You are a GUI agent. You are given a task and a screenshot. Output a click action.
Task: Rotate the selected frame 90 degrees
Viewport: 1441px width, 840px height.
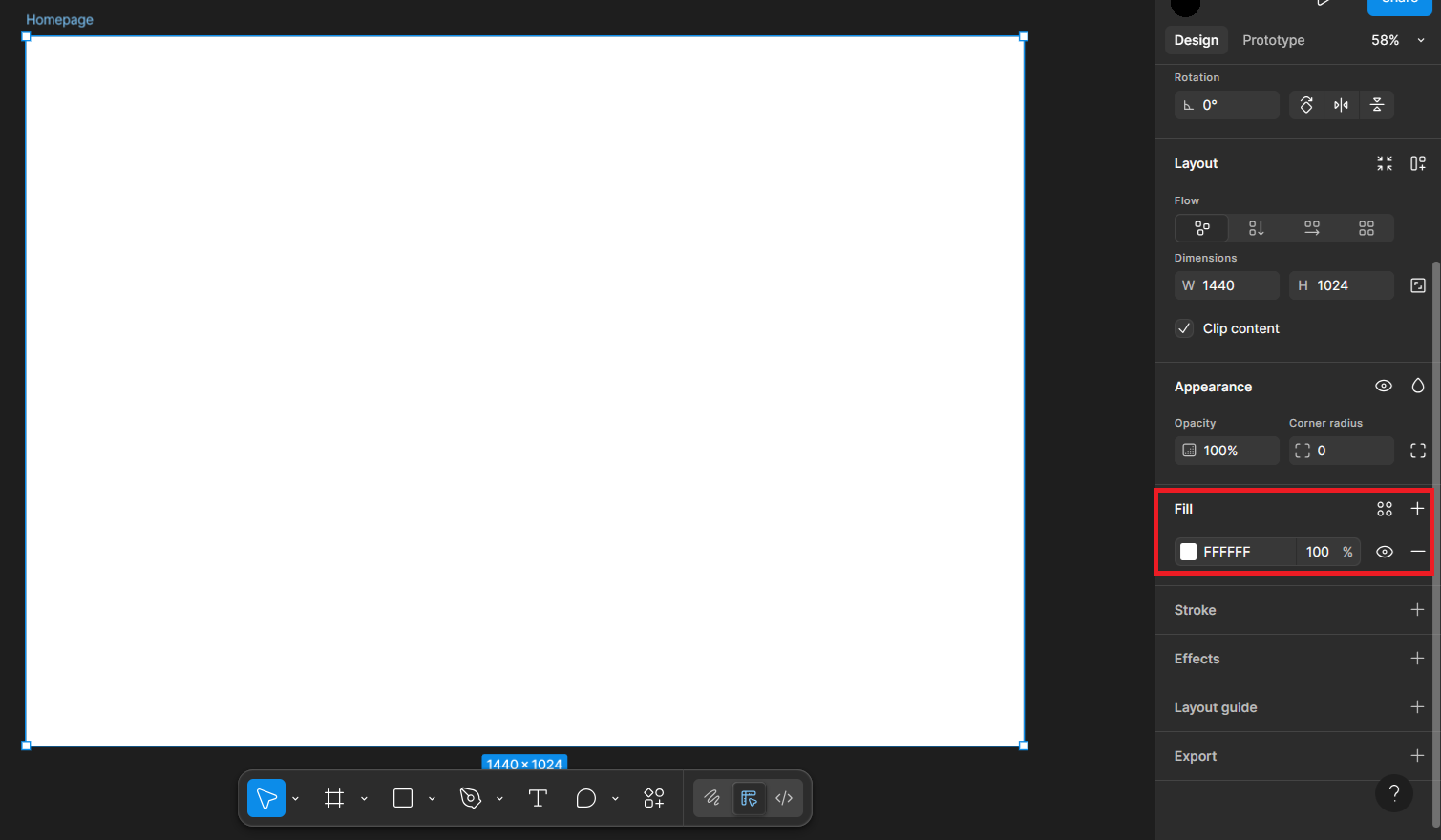pos(1305,105)
